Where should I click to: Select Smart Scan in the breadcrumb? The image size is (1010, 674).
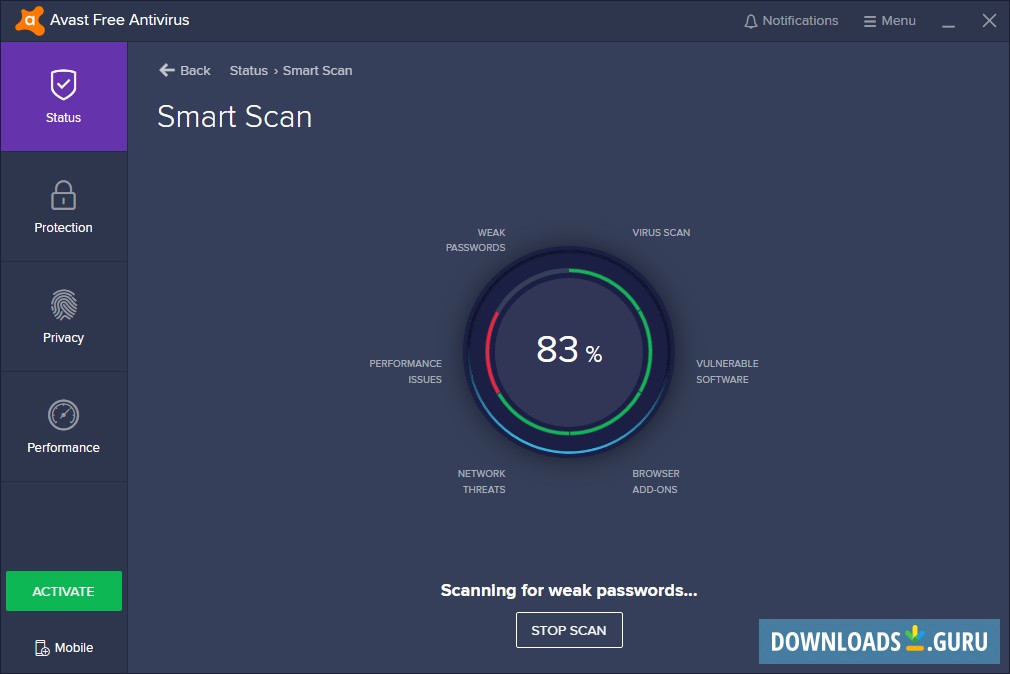[x=318, y=70]
